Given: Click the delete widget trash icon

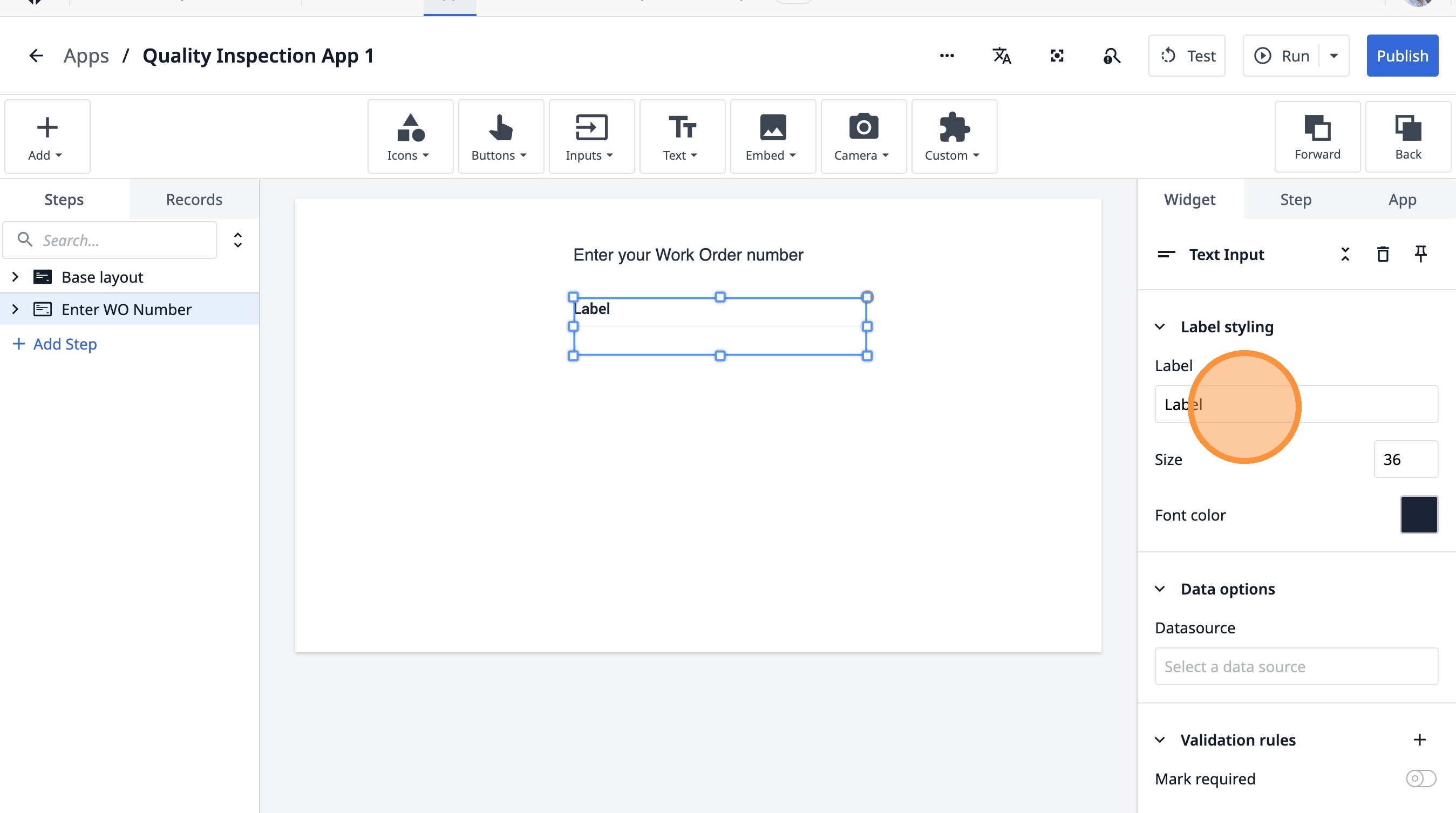Looking at the screenshot, I should [x=1383, y=254].
